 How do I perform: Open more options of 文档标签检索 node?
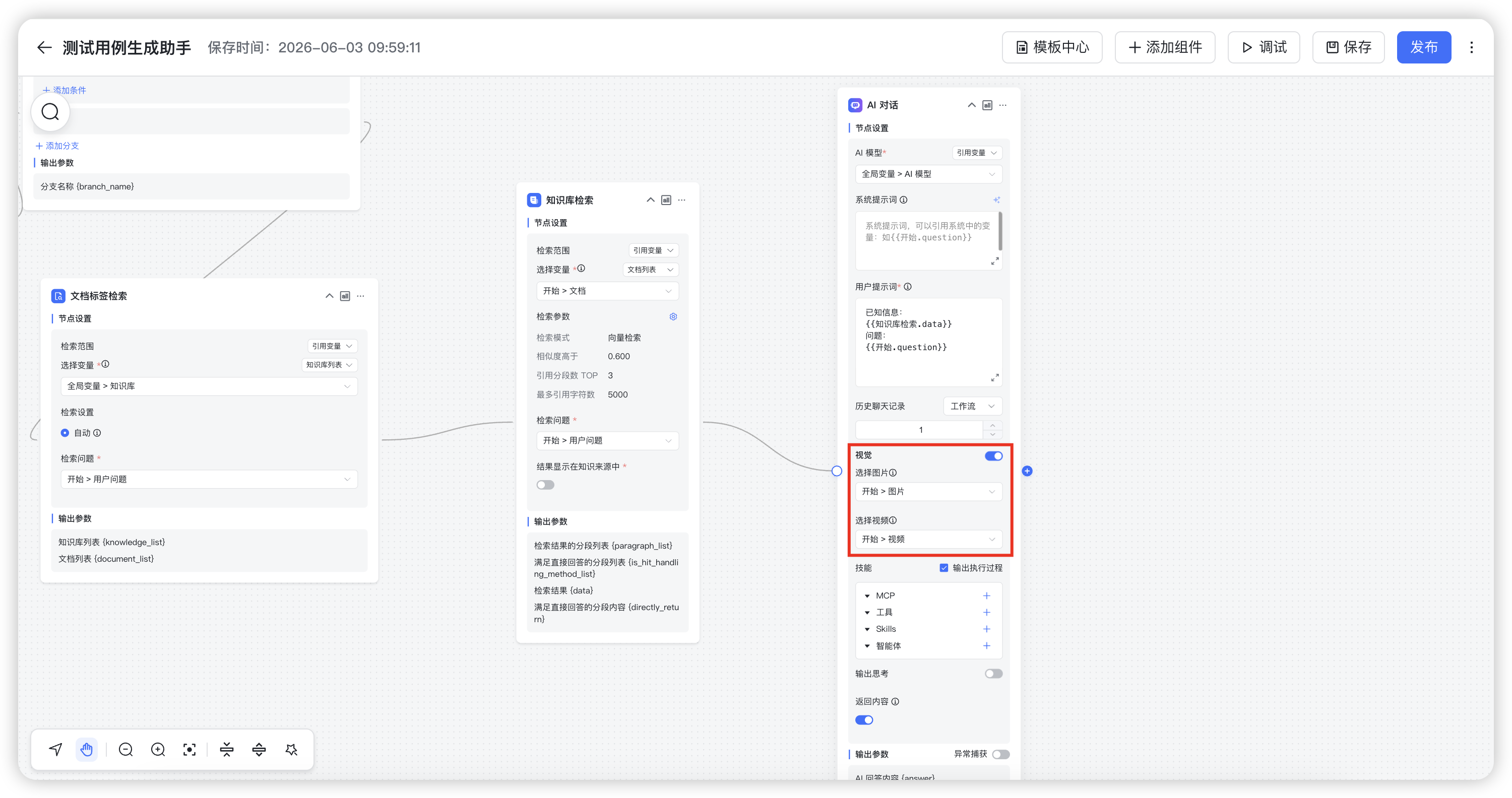[x=360, y=296]
